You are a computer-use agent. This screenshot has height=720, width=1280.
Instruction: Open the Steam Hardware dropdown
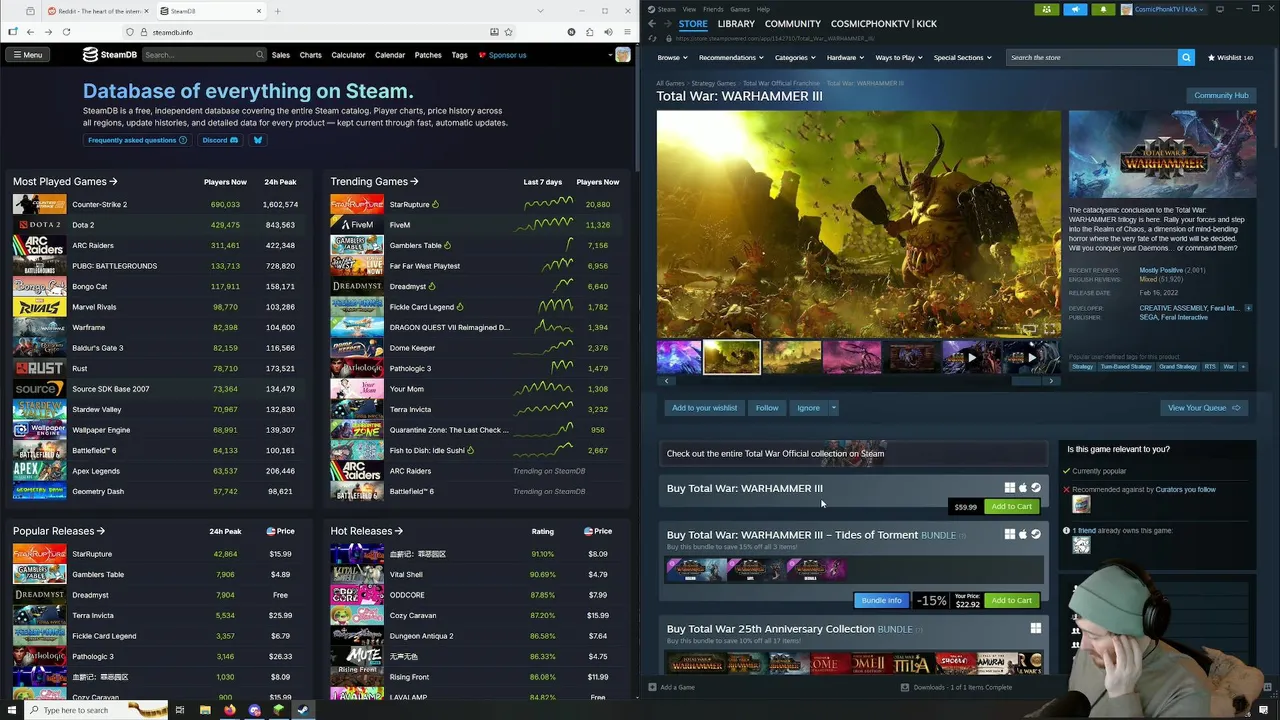coord(845,57)
